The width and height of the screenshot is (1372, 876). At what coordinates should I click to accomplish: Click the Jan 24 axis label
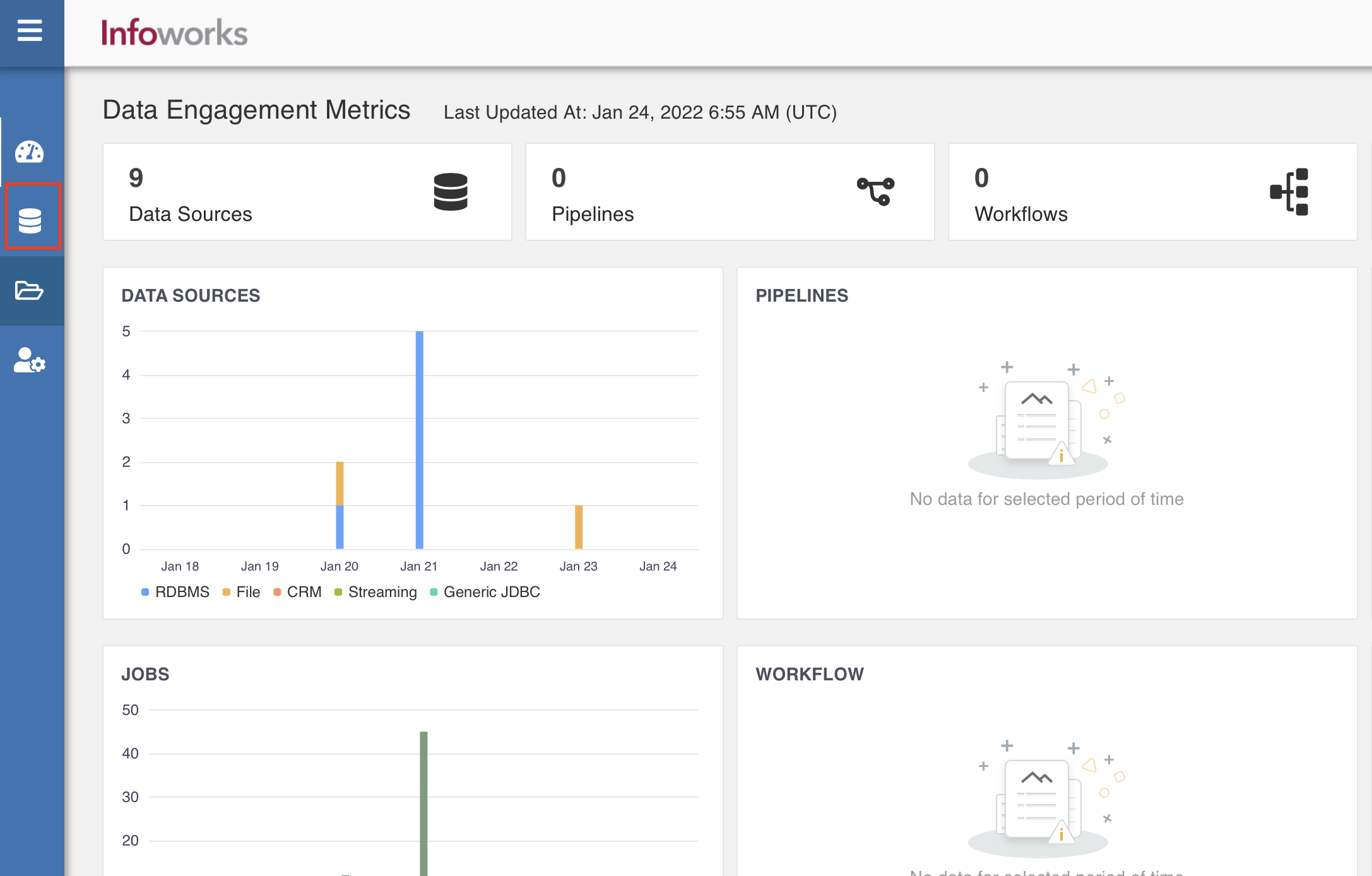point(658,566)
